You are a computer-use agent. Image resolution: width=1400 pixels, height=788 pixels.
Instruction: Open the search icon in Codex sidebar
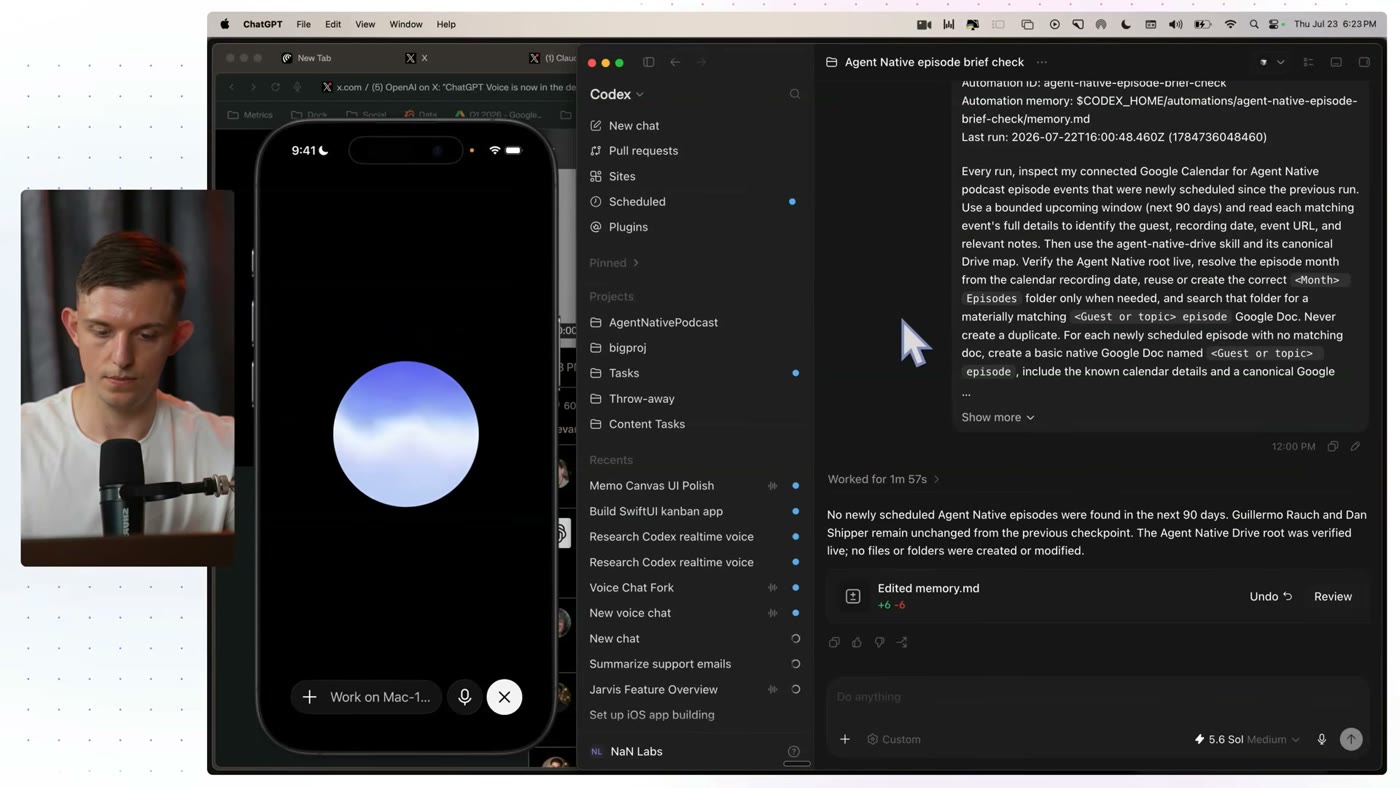tap(795, 94)
